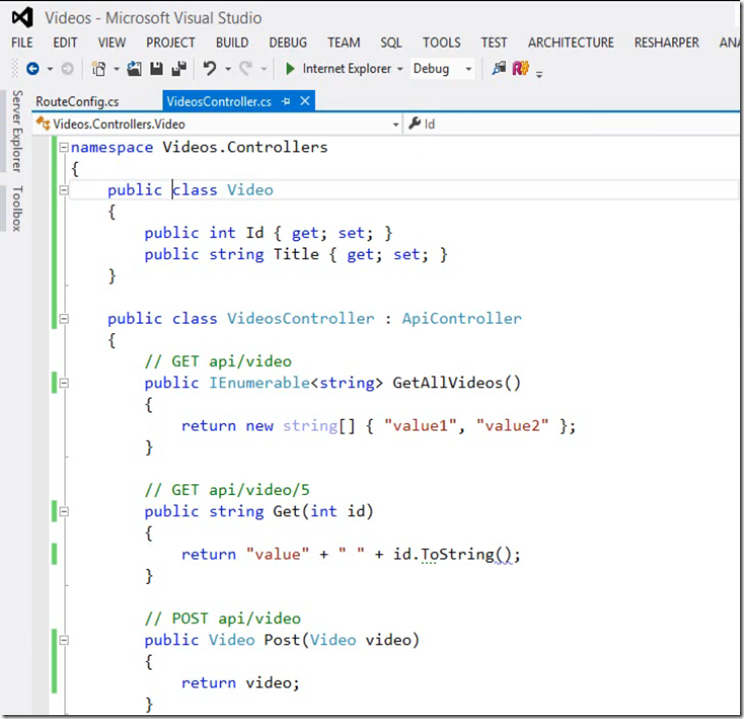Open the SQL menu

point(391,43)
